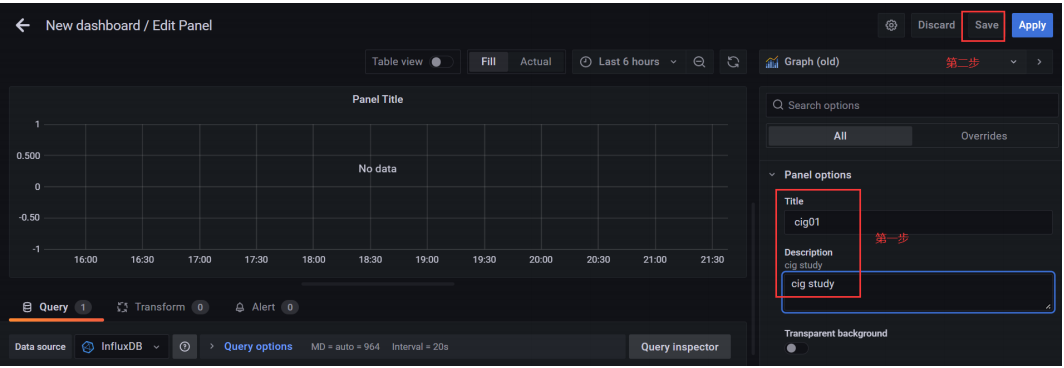Click the search magnifier icon in options
Screen dimensions: 1064x368
click(778, 105)
